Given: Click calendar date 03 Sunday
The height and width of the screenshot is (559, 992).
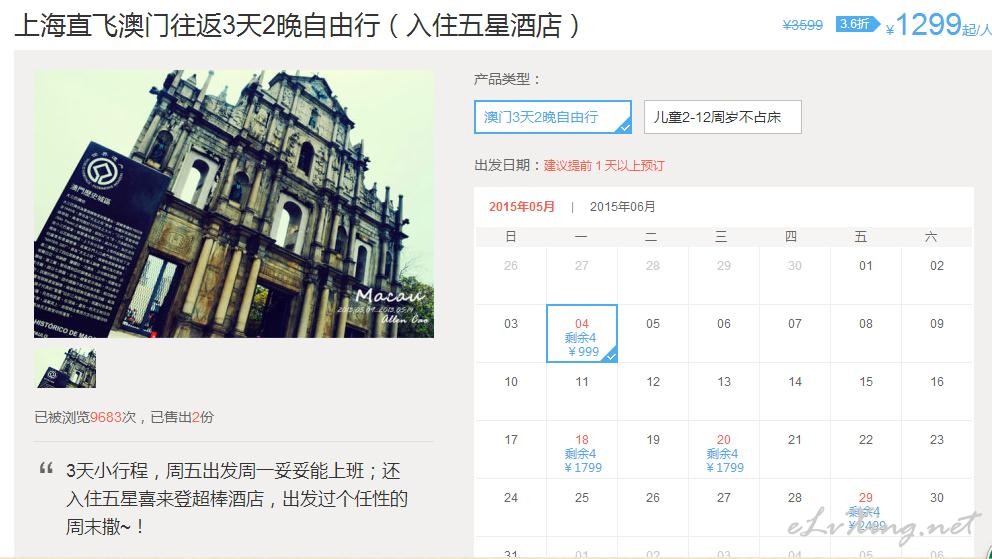Looking at the screenshot, I should coord(511,324).
